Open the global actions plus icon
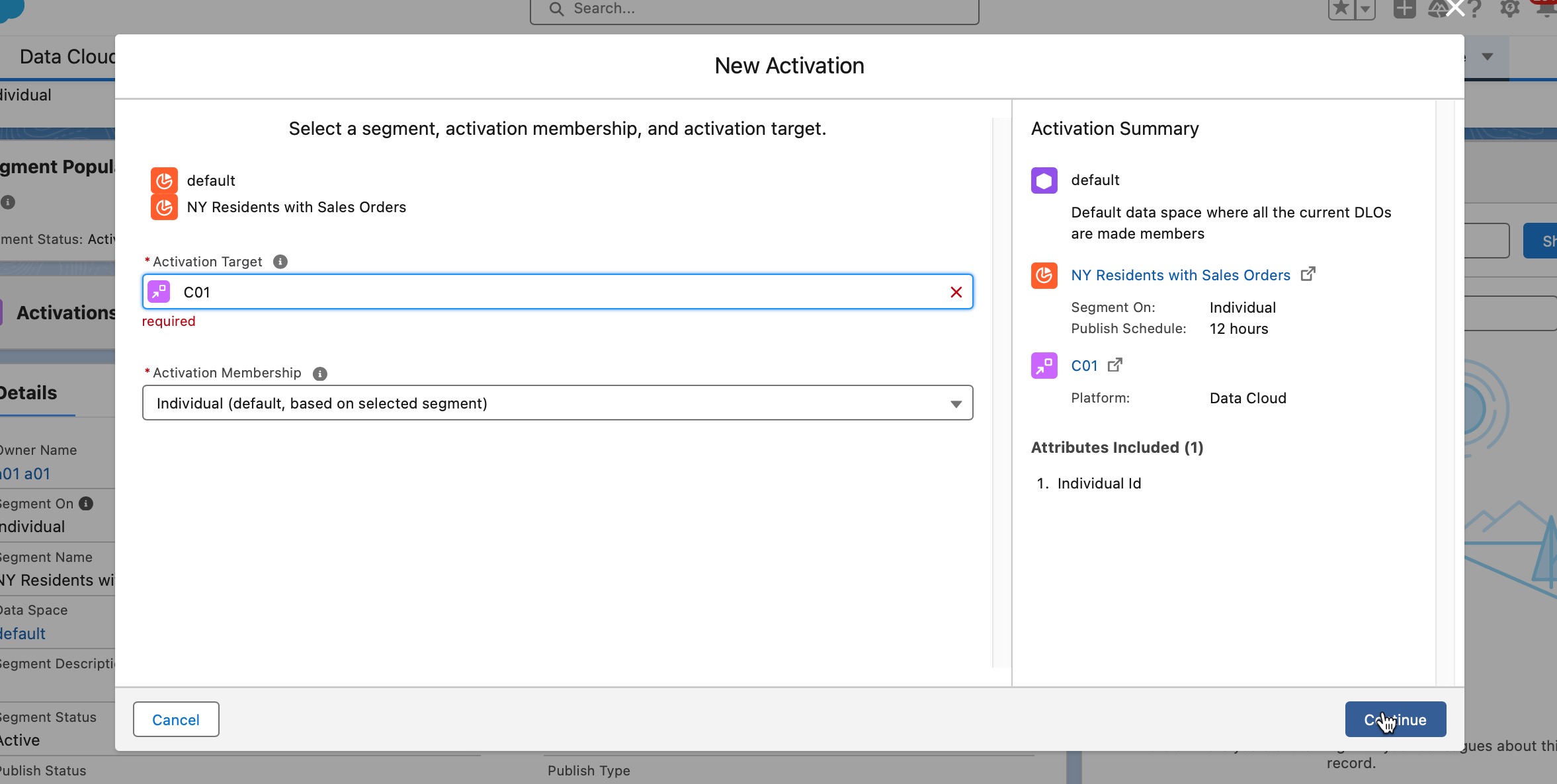Screen dimensions: 1557x784 [x=1404, y=9]
